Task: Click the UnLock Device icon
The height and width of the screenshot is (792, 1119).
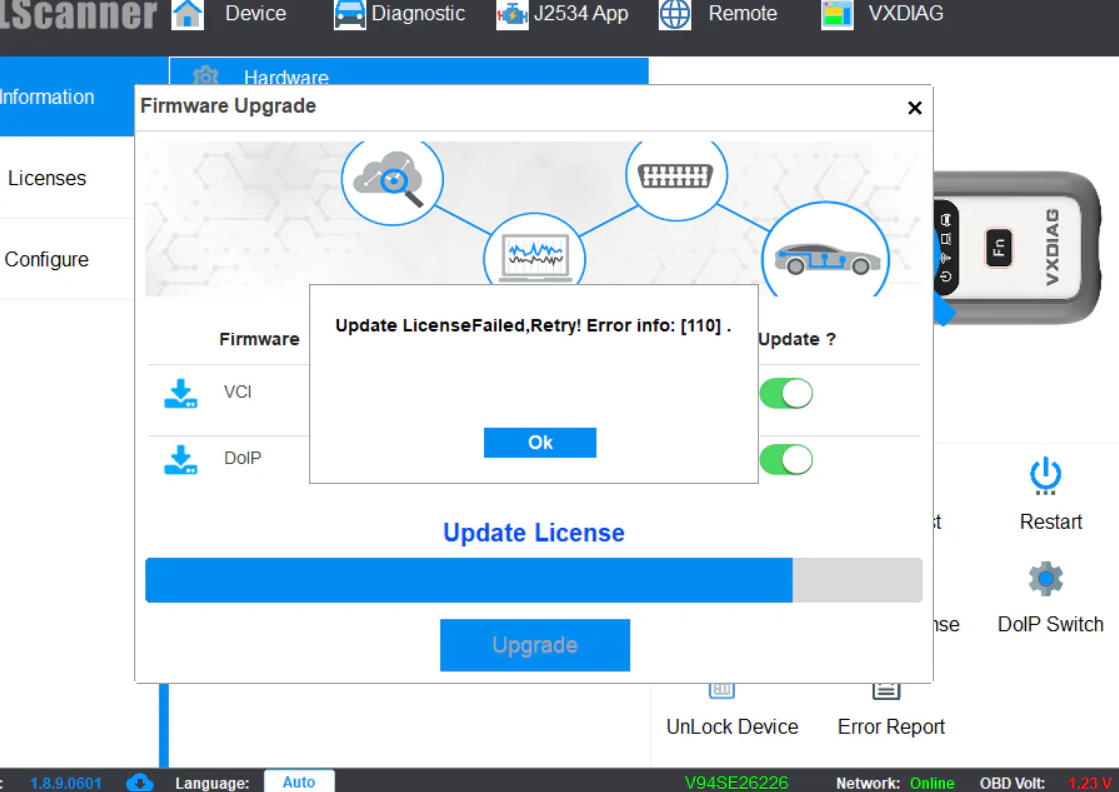Action: (721, 690)
